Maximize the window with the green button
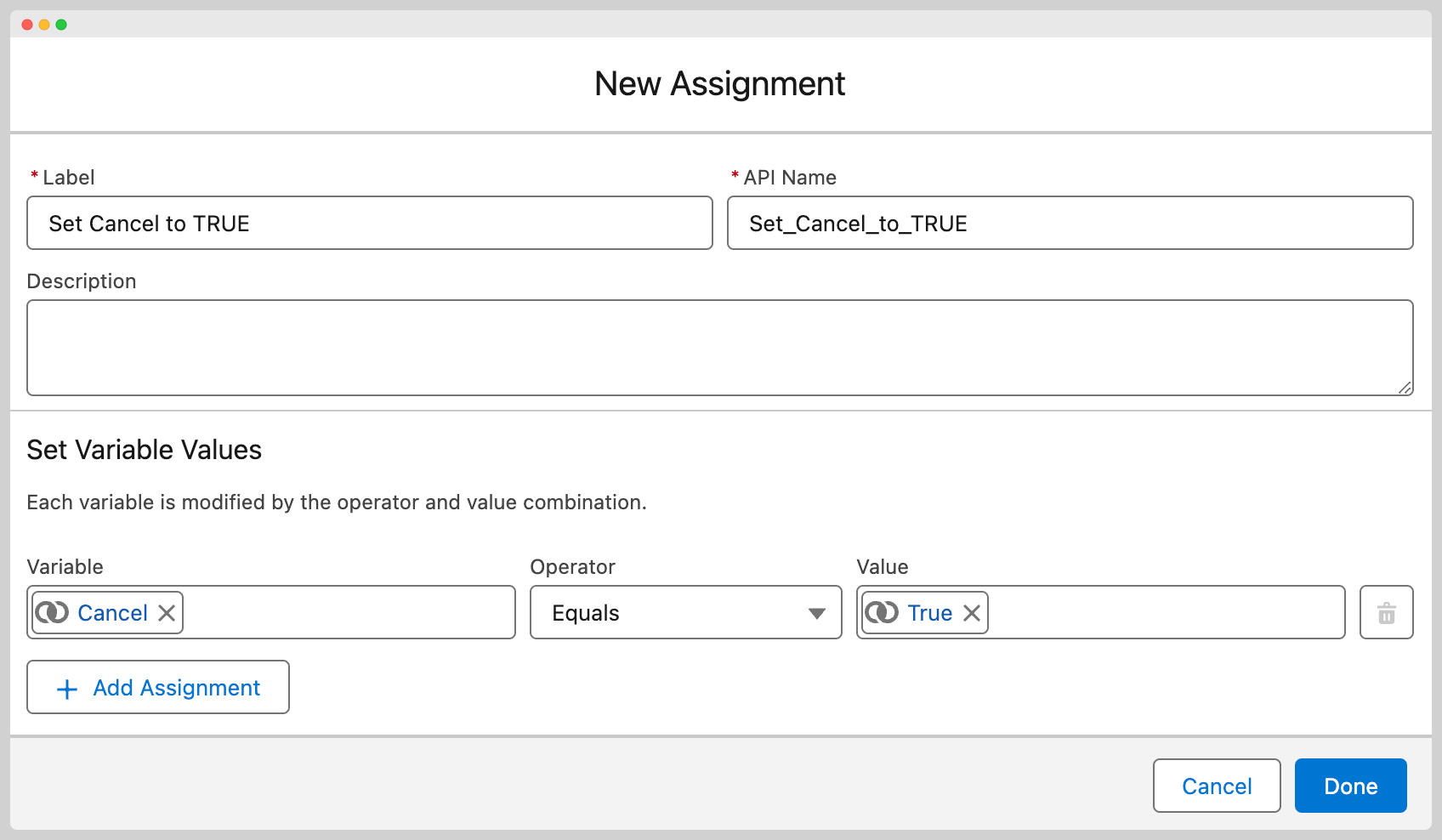Screen dimensions: 1442x840 [61, 25]
